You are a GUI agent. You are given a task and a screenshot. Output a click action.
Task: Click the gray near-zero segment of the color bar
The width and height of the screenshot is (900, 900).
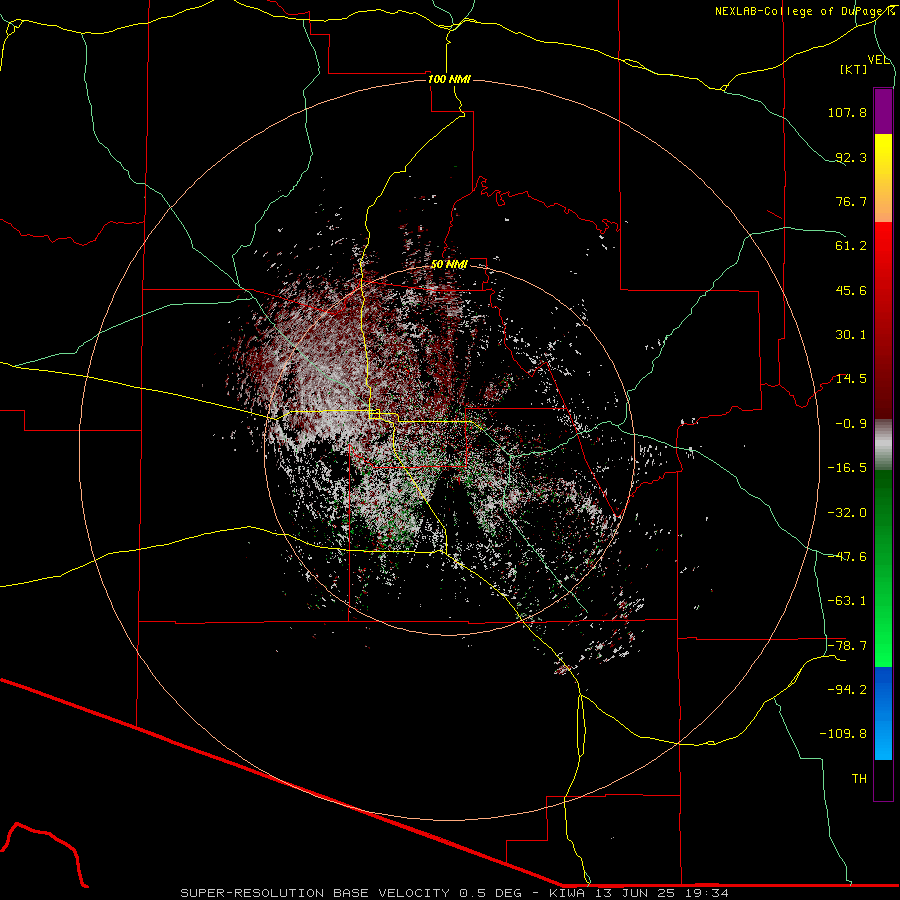click(883, 444)
